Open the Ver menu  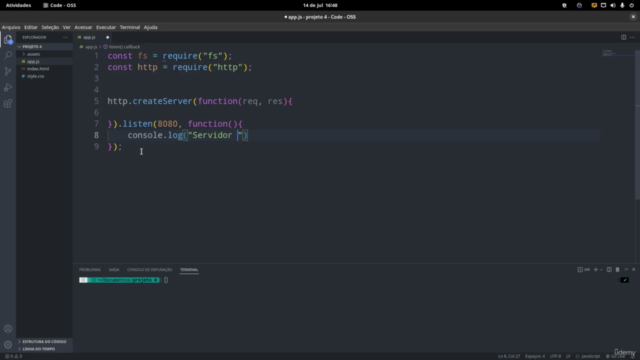tap(67, 27)
